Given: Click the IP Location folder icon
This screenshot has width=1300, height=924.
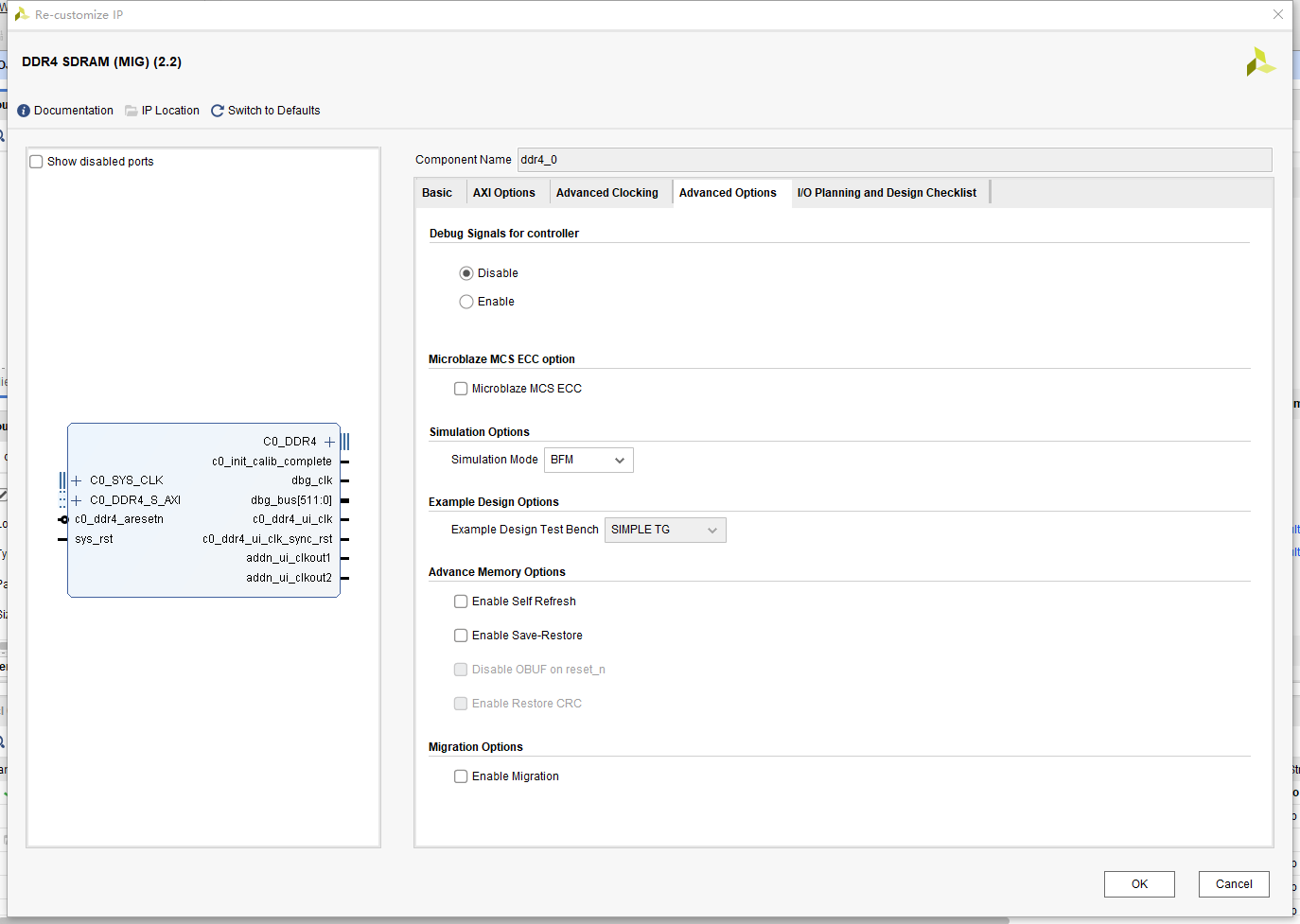Looking at the screenshot, I should click(x=132, y=111).
